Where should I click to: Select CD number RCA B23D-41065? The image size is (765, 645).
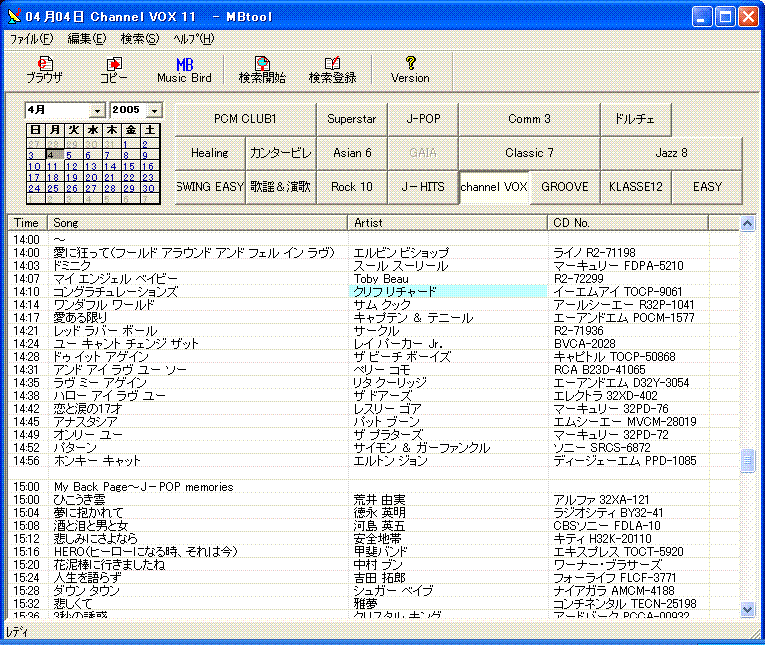coord(599,370)
